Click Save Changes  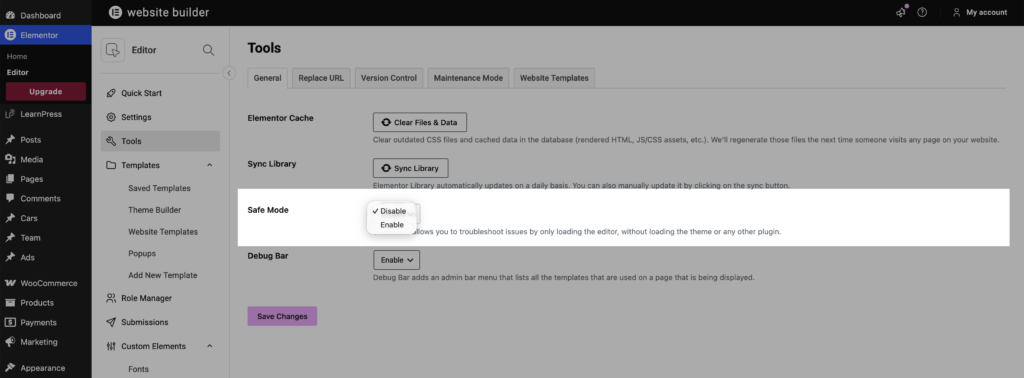[282, 316]
